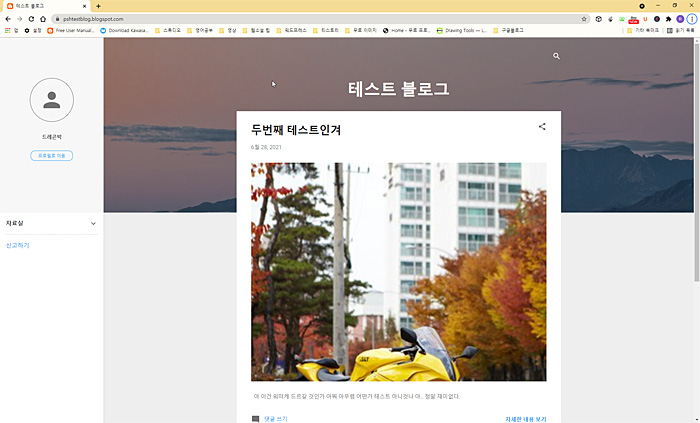The width and height of the screenshot is (700, 423).
Task: Open the Download Kawasaki bookmark
Action: pyautogui.click(x=125, y=31)
